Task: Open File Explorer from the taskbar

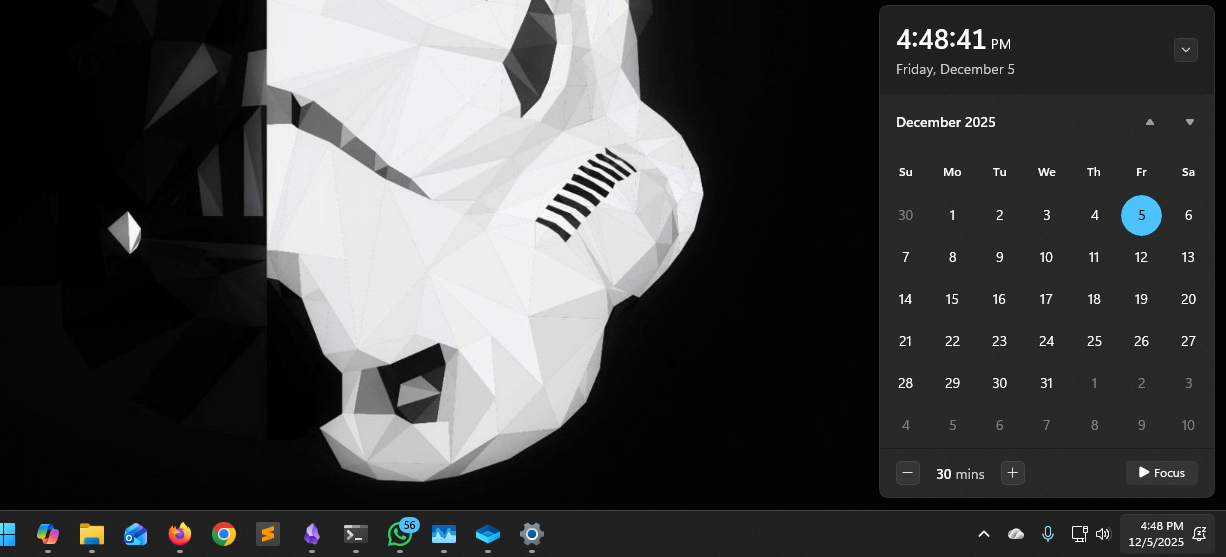Action: pyautogui.click(x=92, y=534)
